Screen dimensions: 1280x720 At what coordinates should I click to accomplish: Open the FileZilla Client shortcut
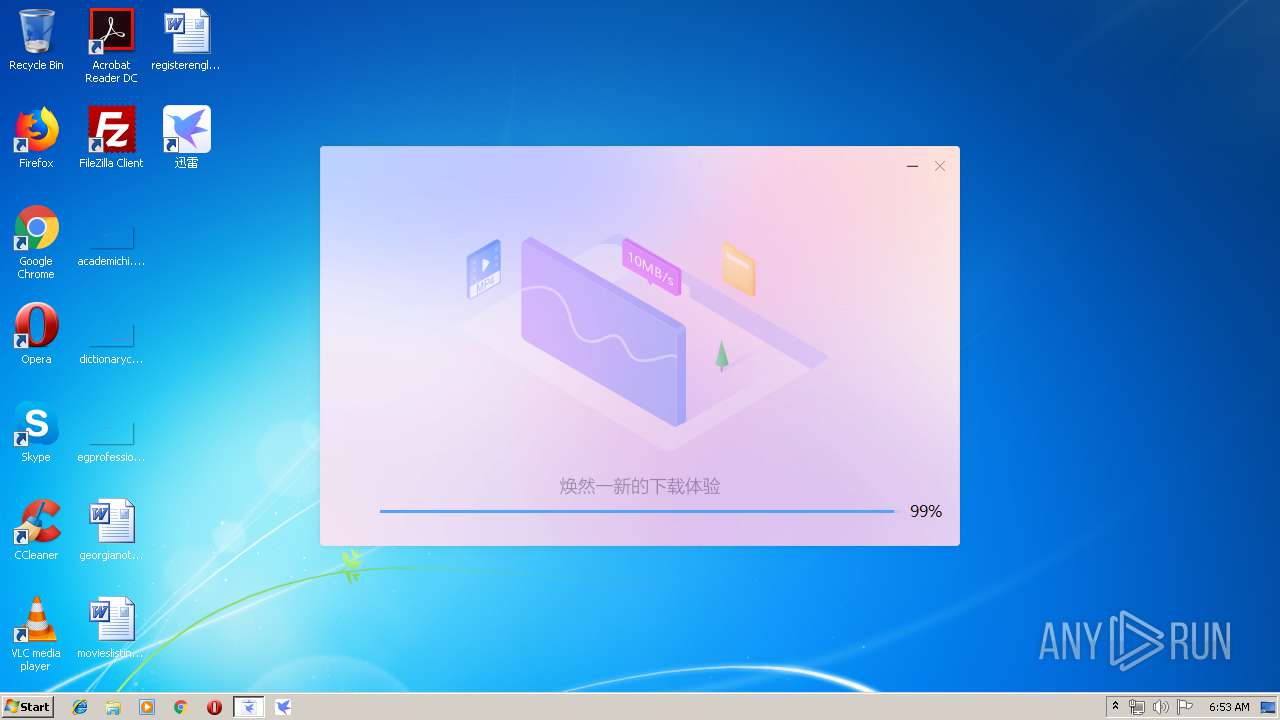pyautogui.click(x=111, y=138)
